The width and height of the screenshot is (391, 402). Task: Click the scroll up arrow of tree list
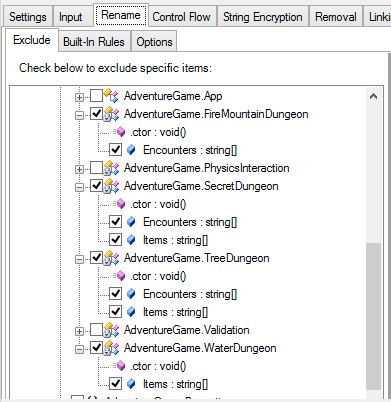(373, 97)
